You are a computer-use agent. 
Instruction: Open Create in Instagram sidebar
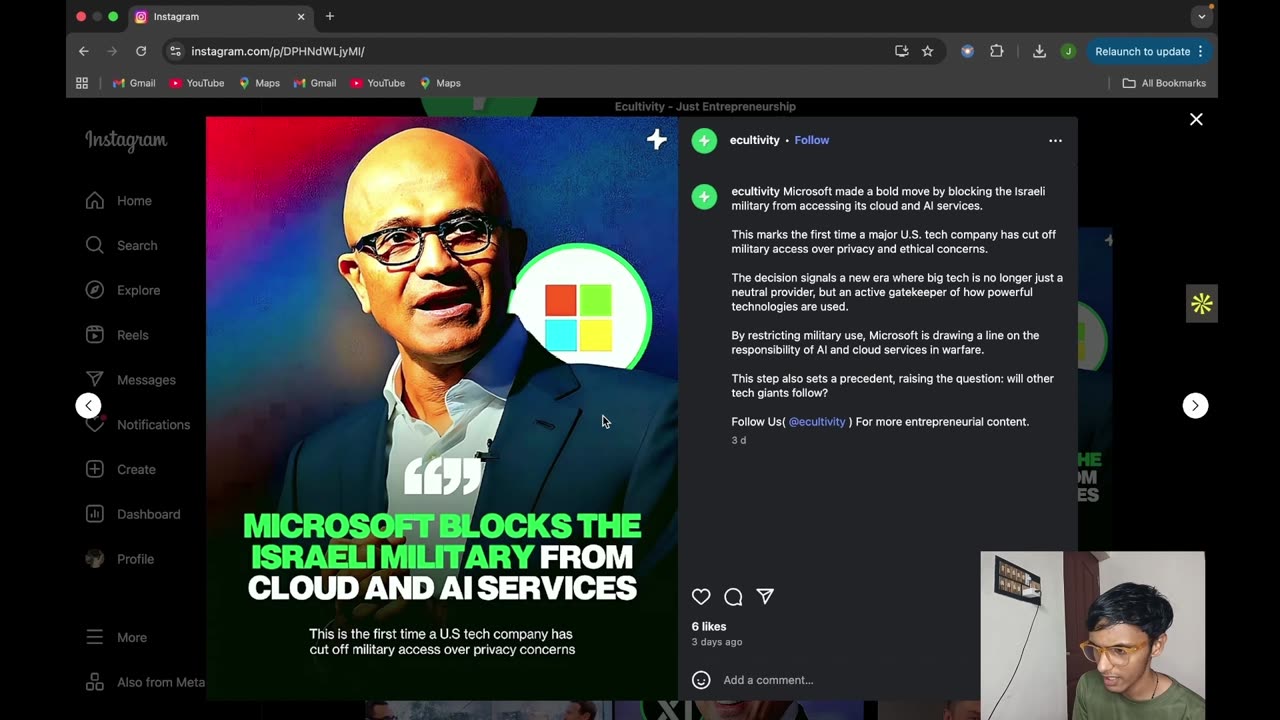tap(121, 469)
